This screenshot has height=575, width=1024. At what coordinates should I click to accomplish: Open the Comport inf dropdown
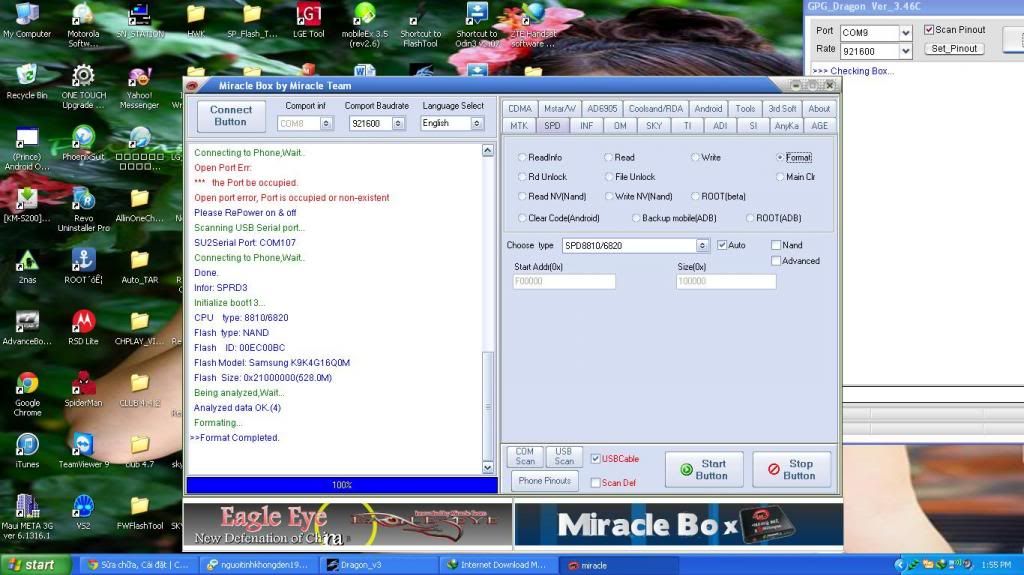coord(326,123)
